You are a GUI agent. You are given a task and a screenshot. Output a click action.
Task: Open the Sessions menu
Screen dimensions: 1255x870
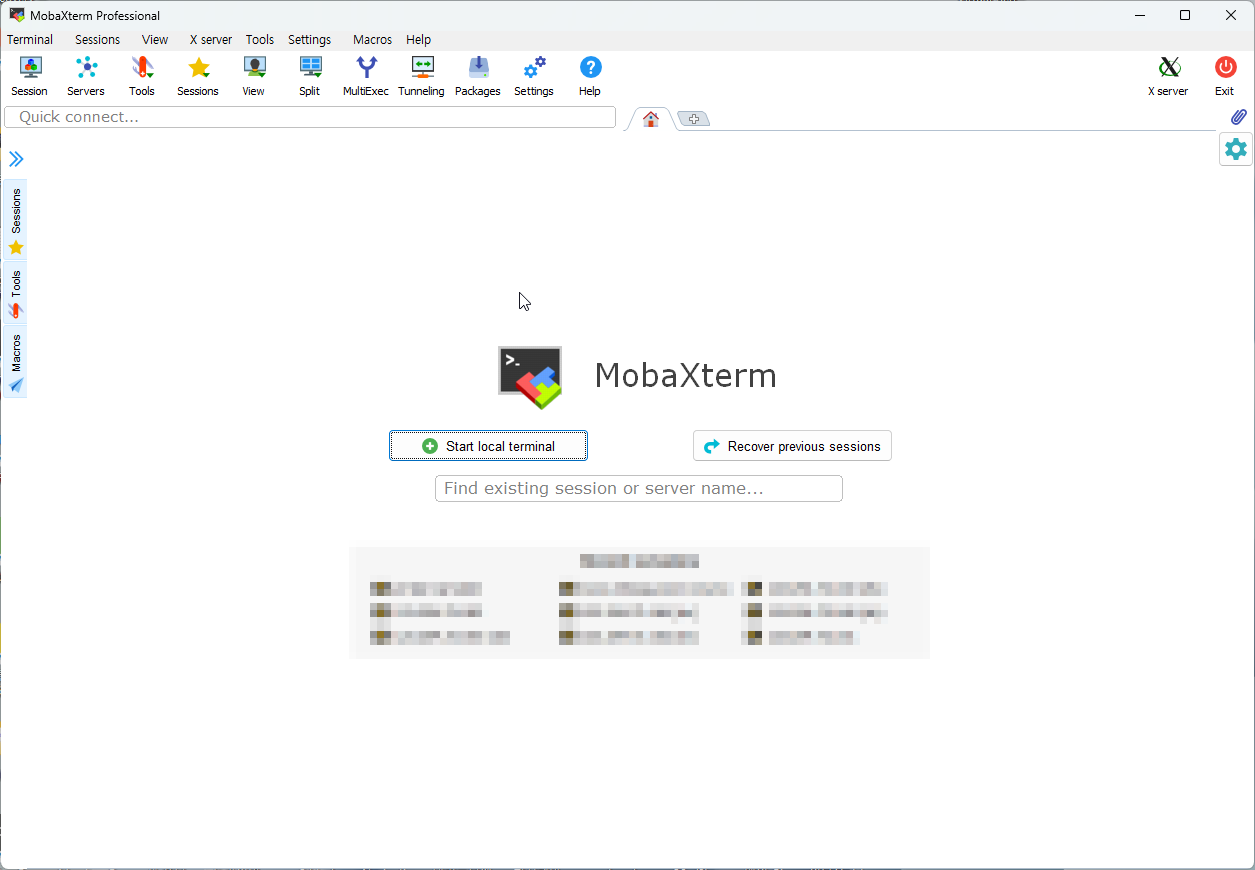pyautogui.click(x=98, y=40)
